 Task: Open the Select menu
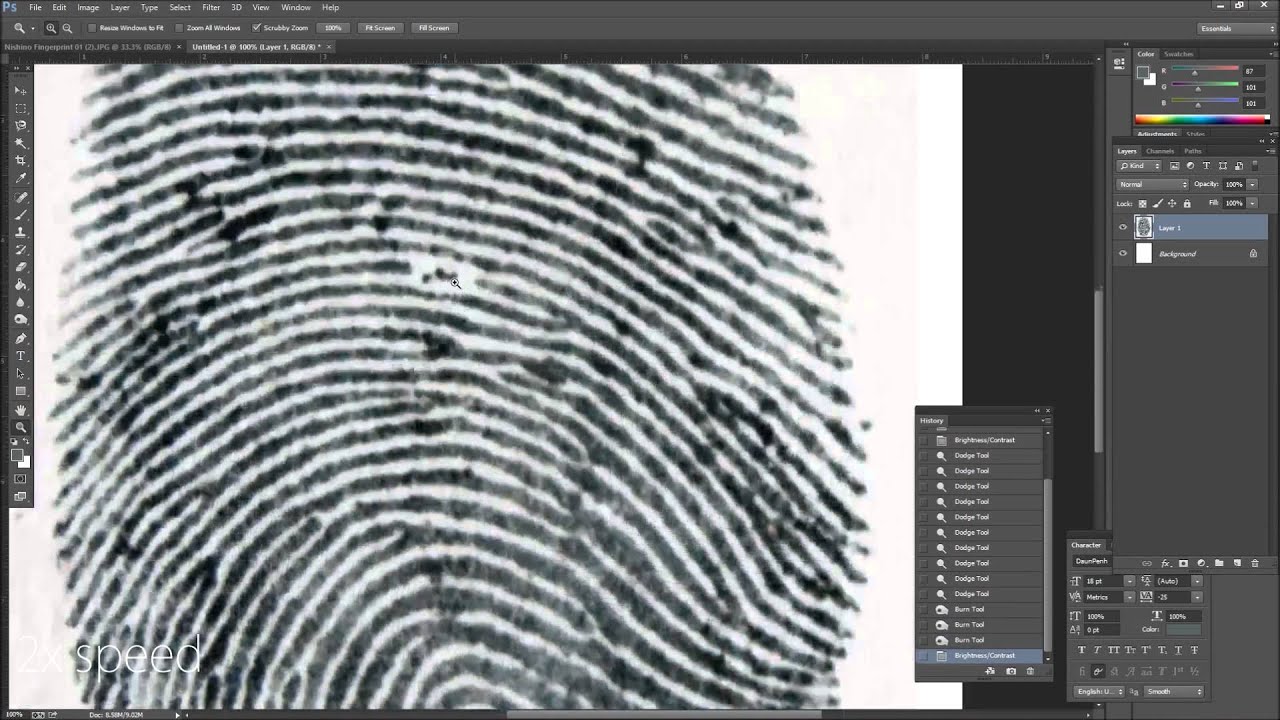[x=180, y=7]
